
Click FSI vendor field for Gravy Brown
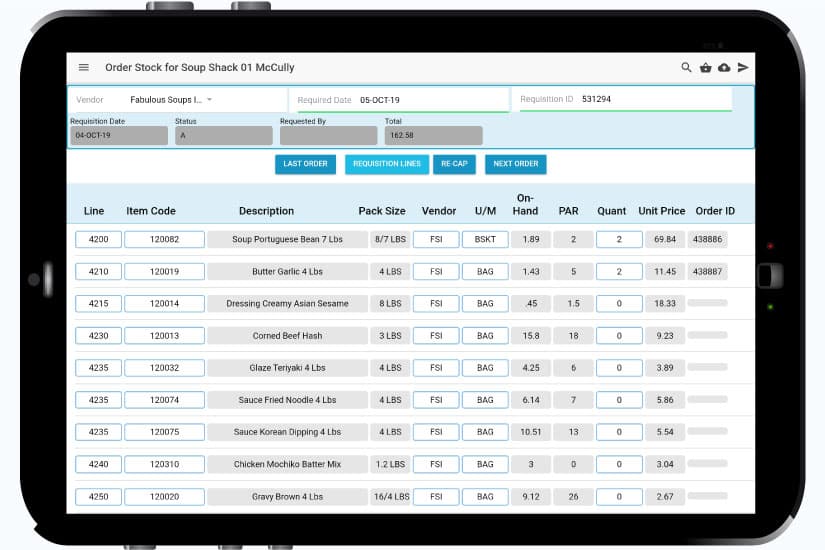(x=436, y=497)
